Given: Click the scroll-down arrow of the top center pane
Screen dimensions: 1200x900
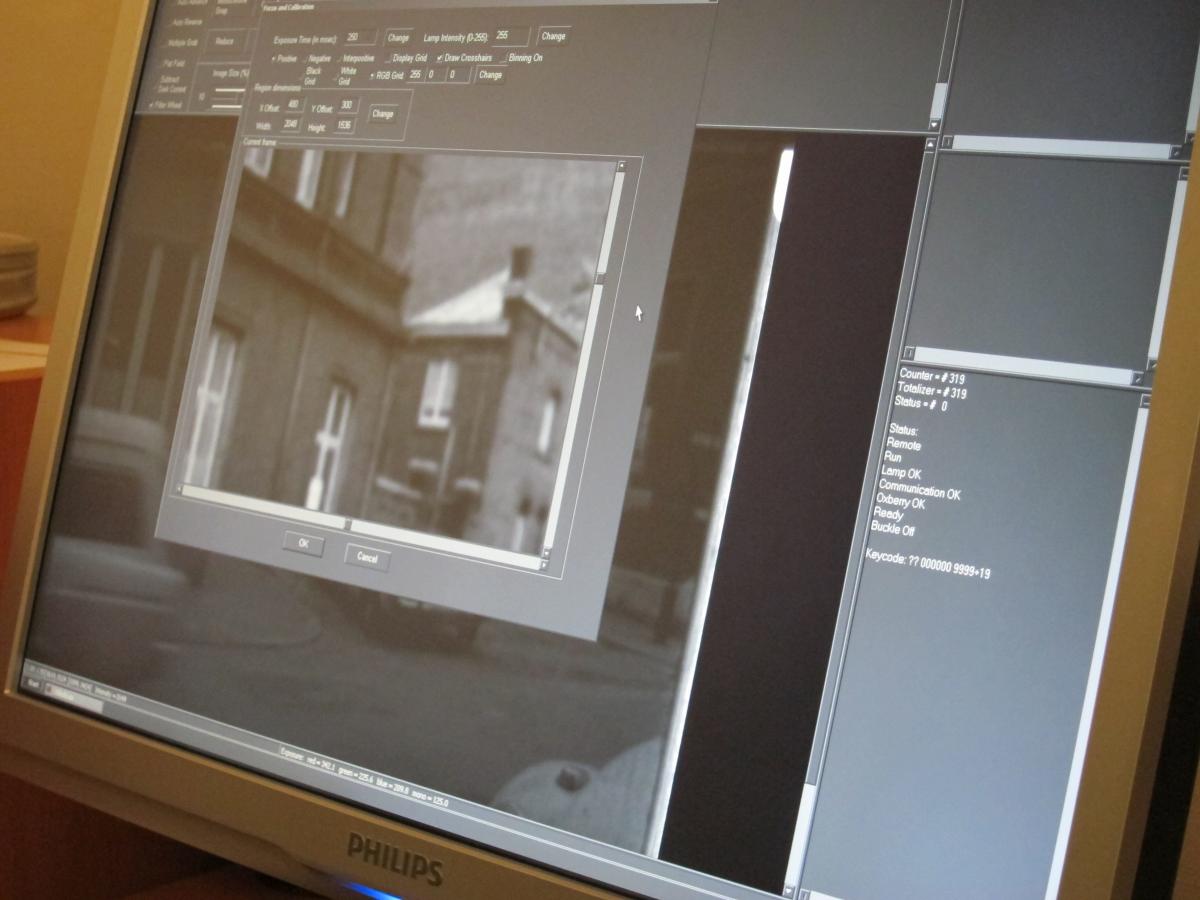Looking at the screenshot, I should (935, 125).
